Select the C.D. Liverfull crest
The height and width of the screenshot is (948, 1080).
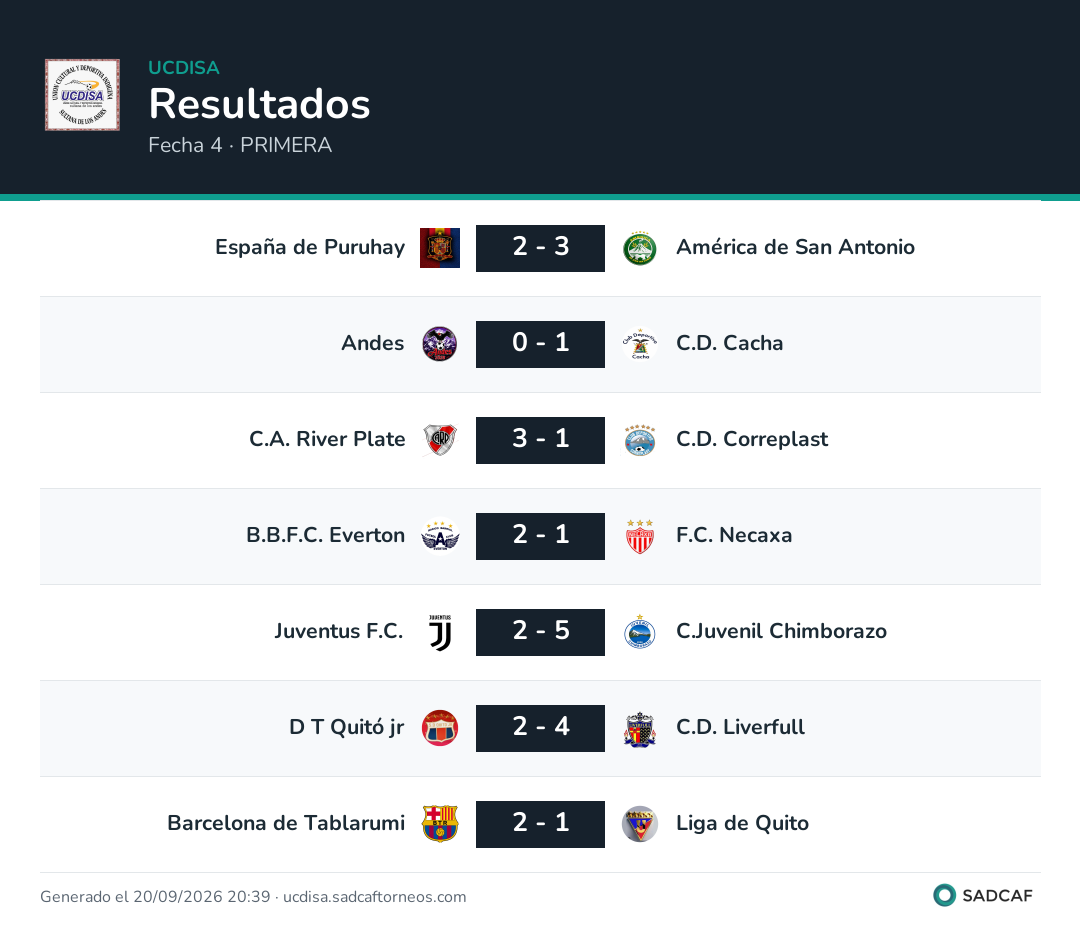coord(640,728)
